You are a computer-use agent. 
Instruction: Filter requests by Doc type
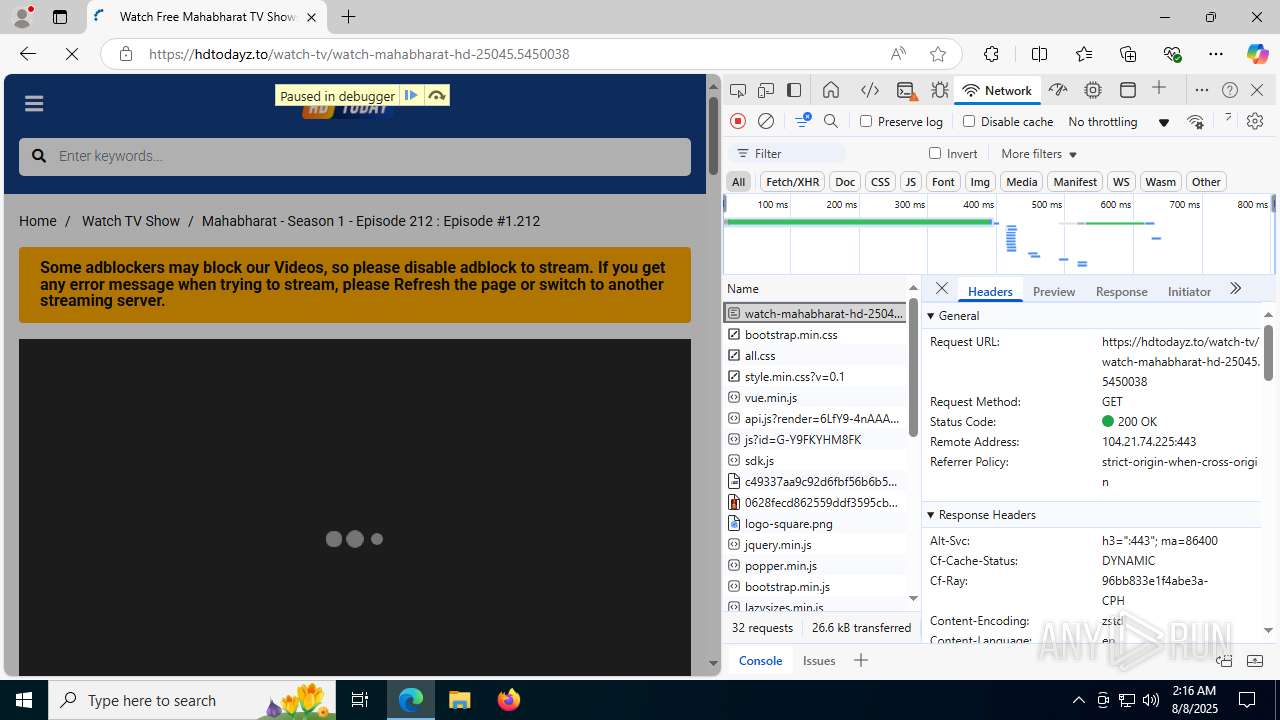(x=845, y=181)
